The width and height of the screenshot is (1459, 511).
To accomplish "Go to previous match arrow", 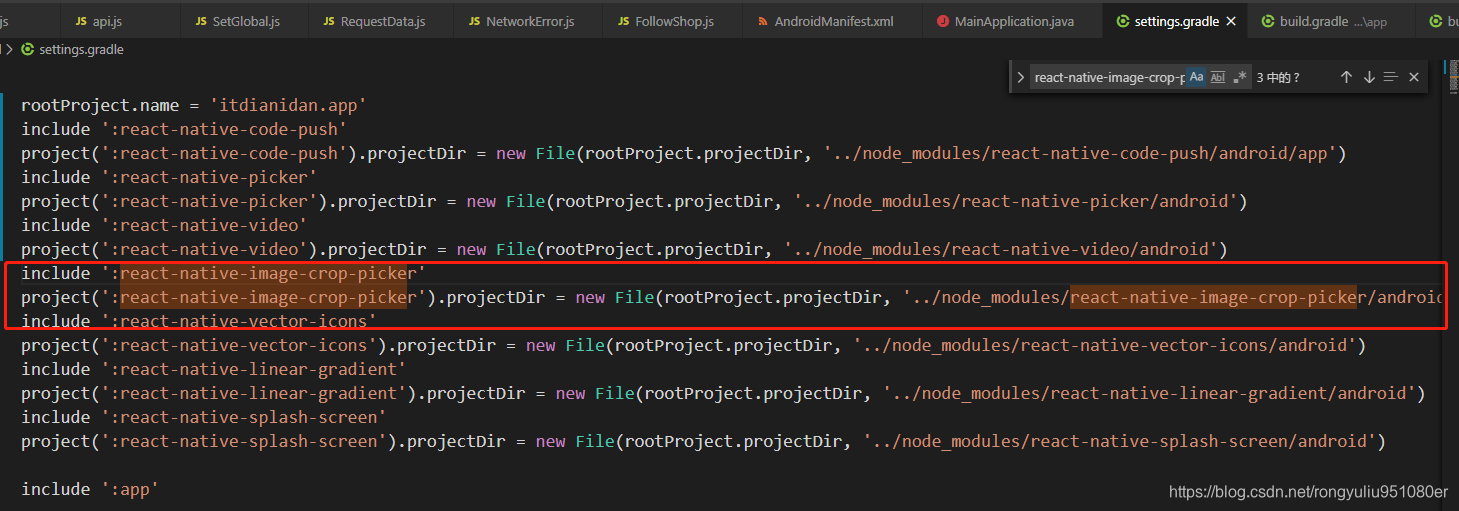I will click(x=1346, y=77).
